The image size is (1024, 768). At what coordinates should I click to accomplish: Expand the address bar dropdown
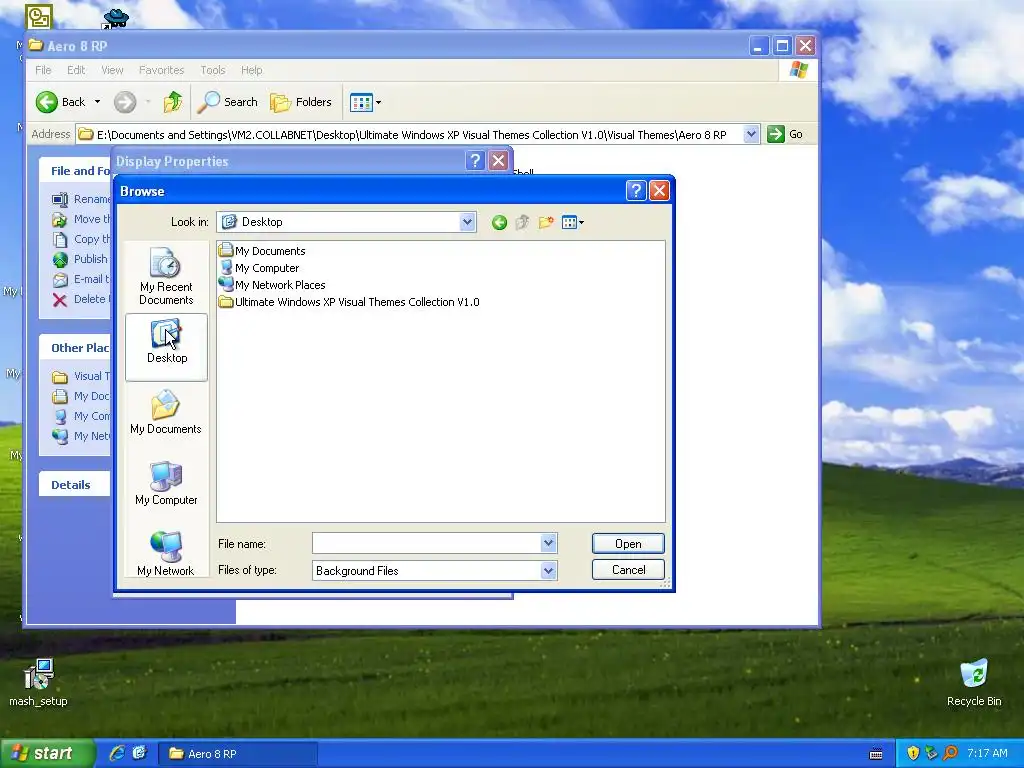tap(751, 134)
